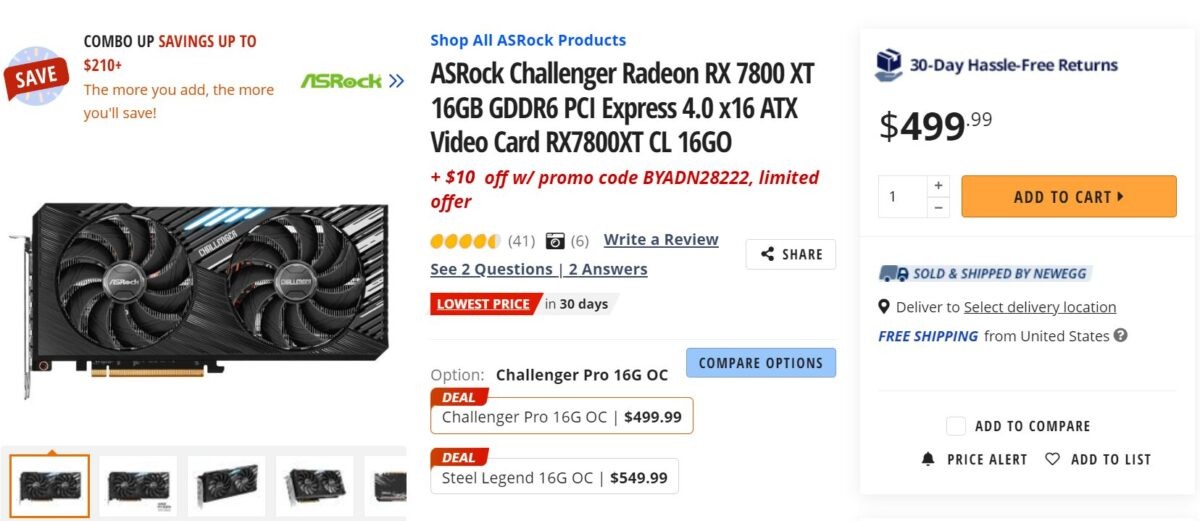Screen dimensions: 1200x521
Task: Click the Share button
Action: [790, 254]
